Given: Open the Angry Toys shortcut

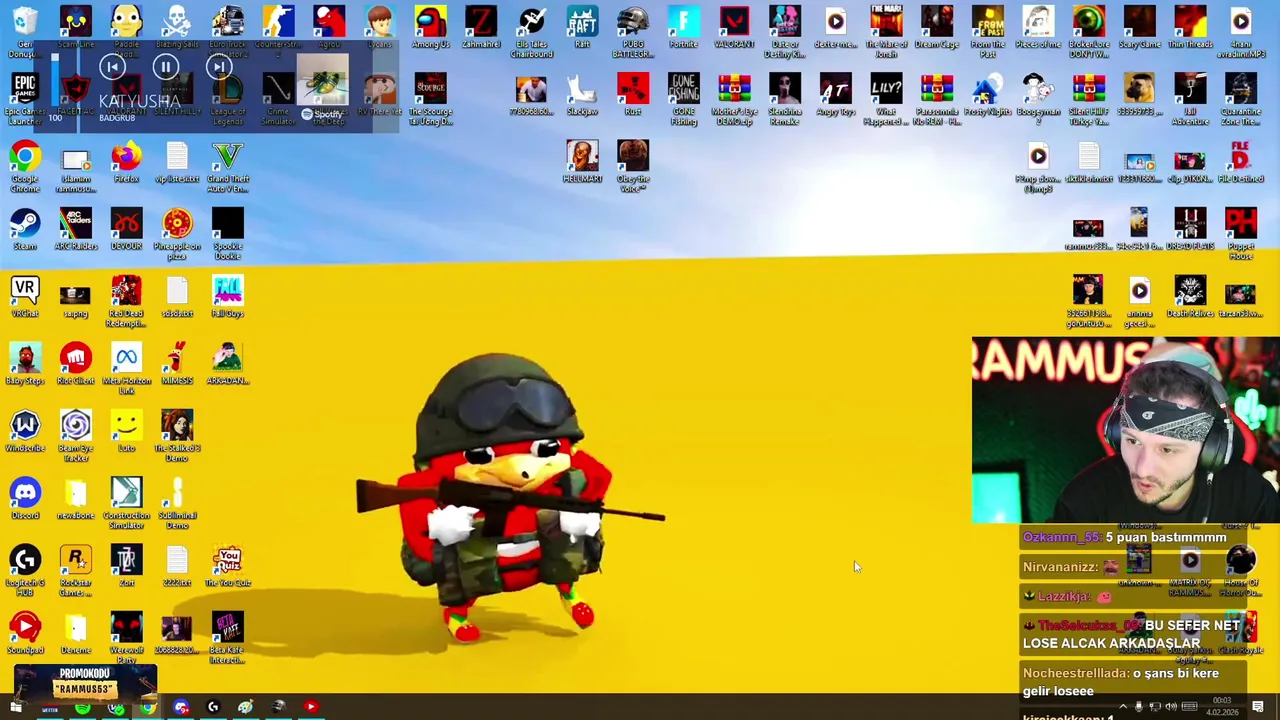Looking at the screenshot, I should tap(835, 95).
